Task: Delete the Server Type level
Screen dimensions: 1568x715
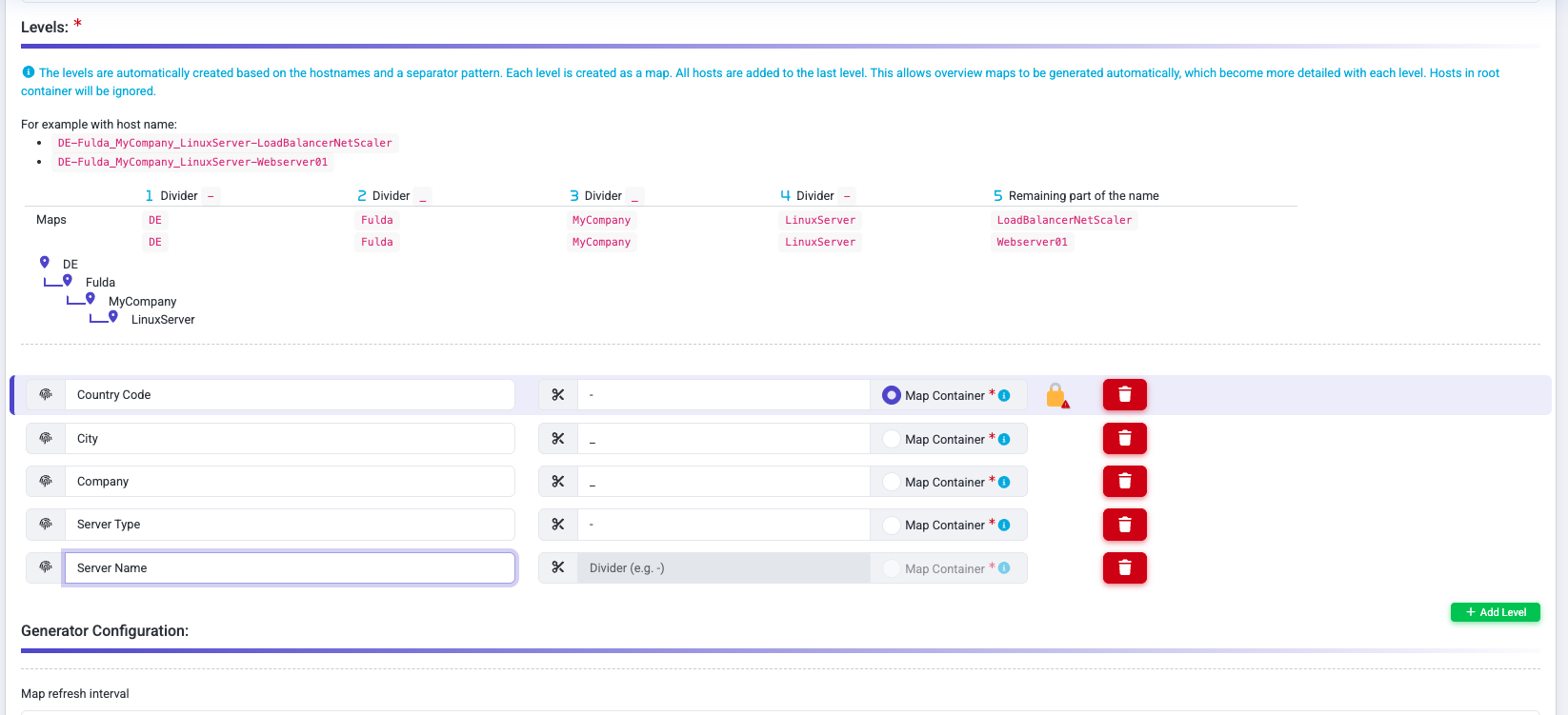Action: (1124, 525)
